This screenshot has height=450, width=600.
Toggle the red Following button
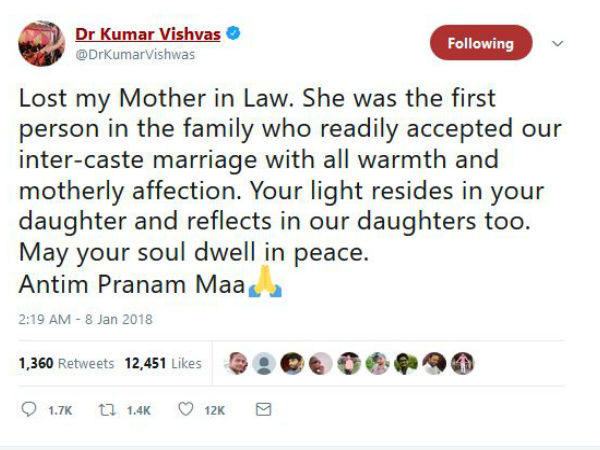pyautogui.click(x=481, y=44)
